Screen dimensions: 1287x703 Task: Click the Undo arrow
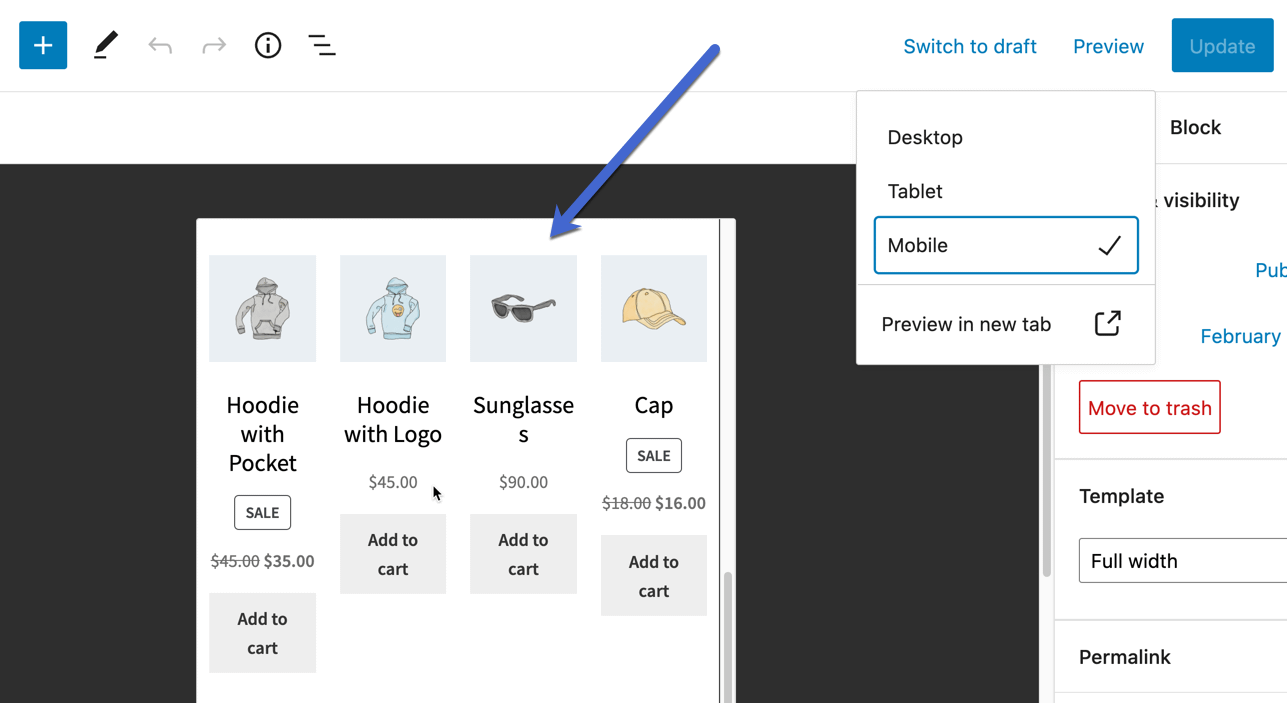(x=159, y=45)
